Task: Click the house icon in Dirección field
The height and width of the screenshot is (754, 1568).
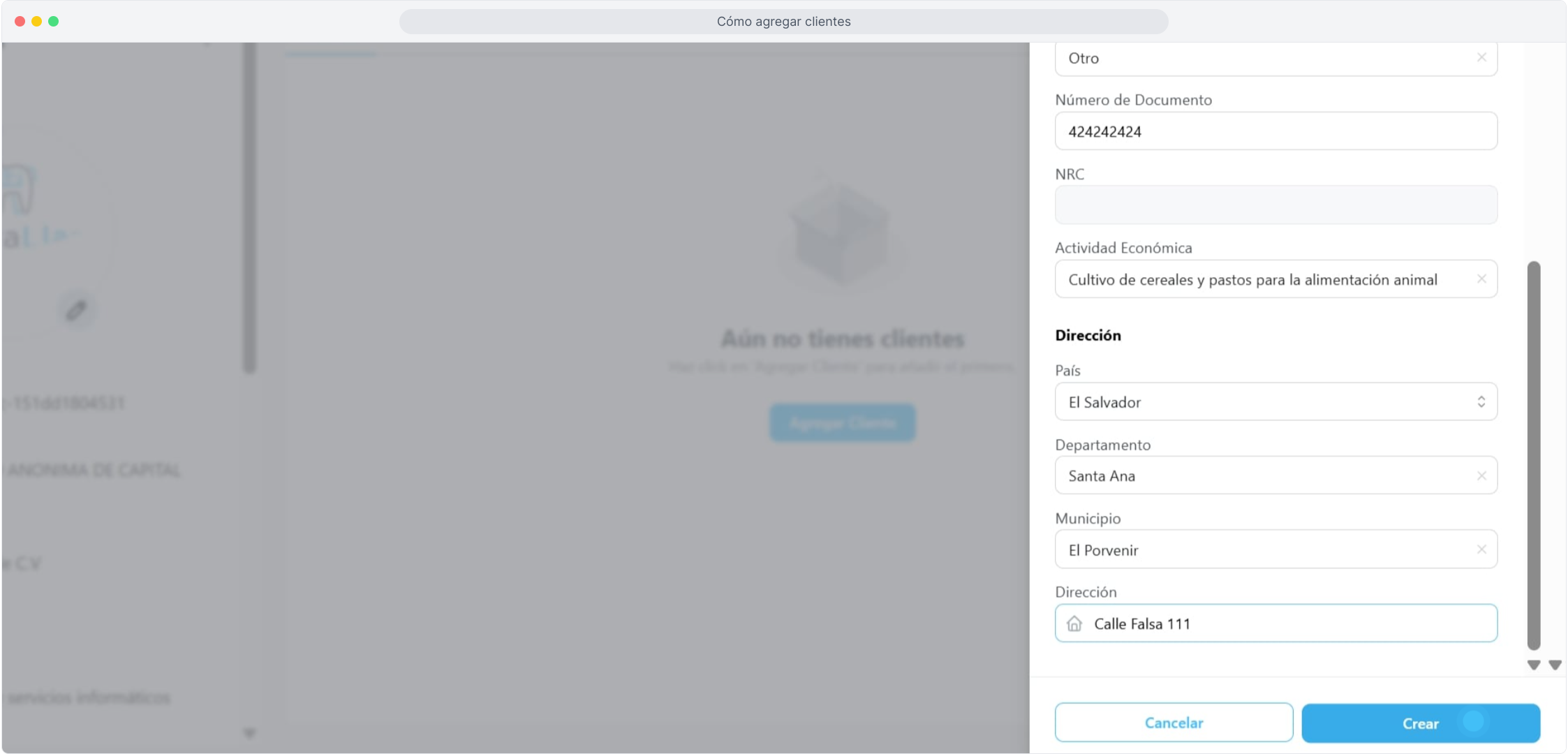Action: [x=1074, y=623]
